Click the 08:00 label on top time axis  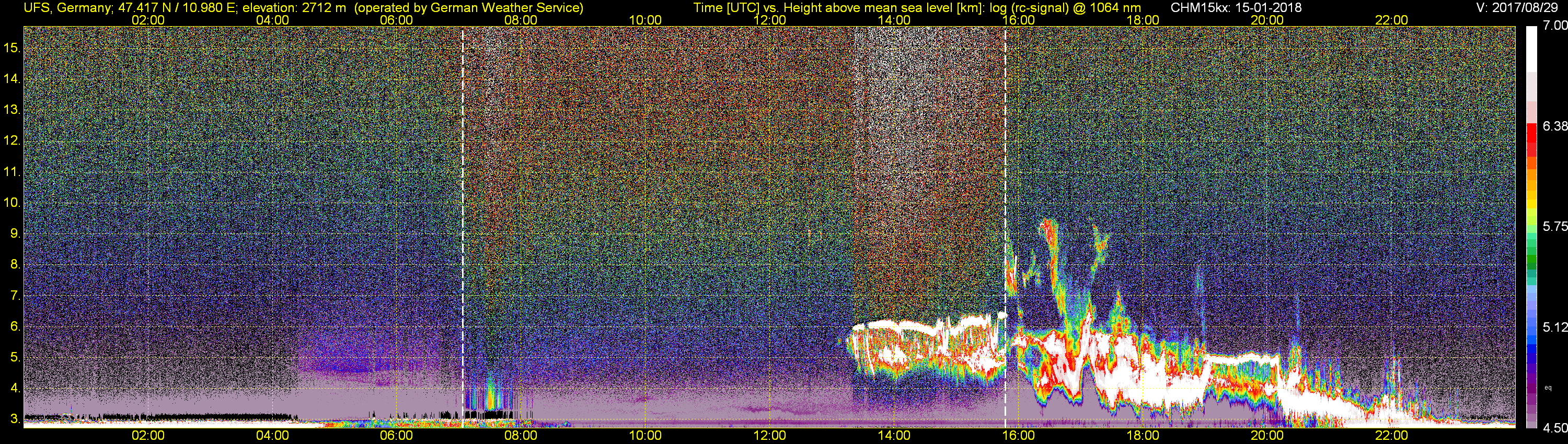521,20
